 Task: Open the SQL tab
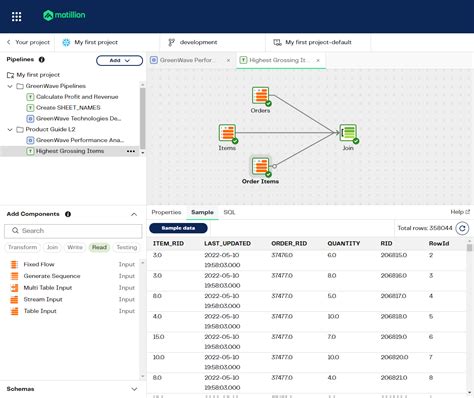click(229, 212)
